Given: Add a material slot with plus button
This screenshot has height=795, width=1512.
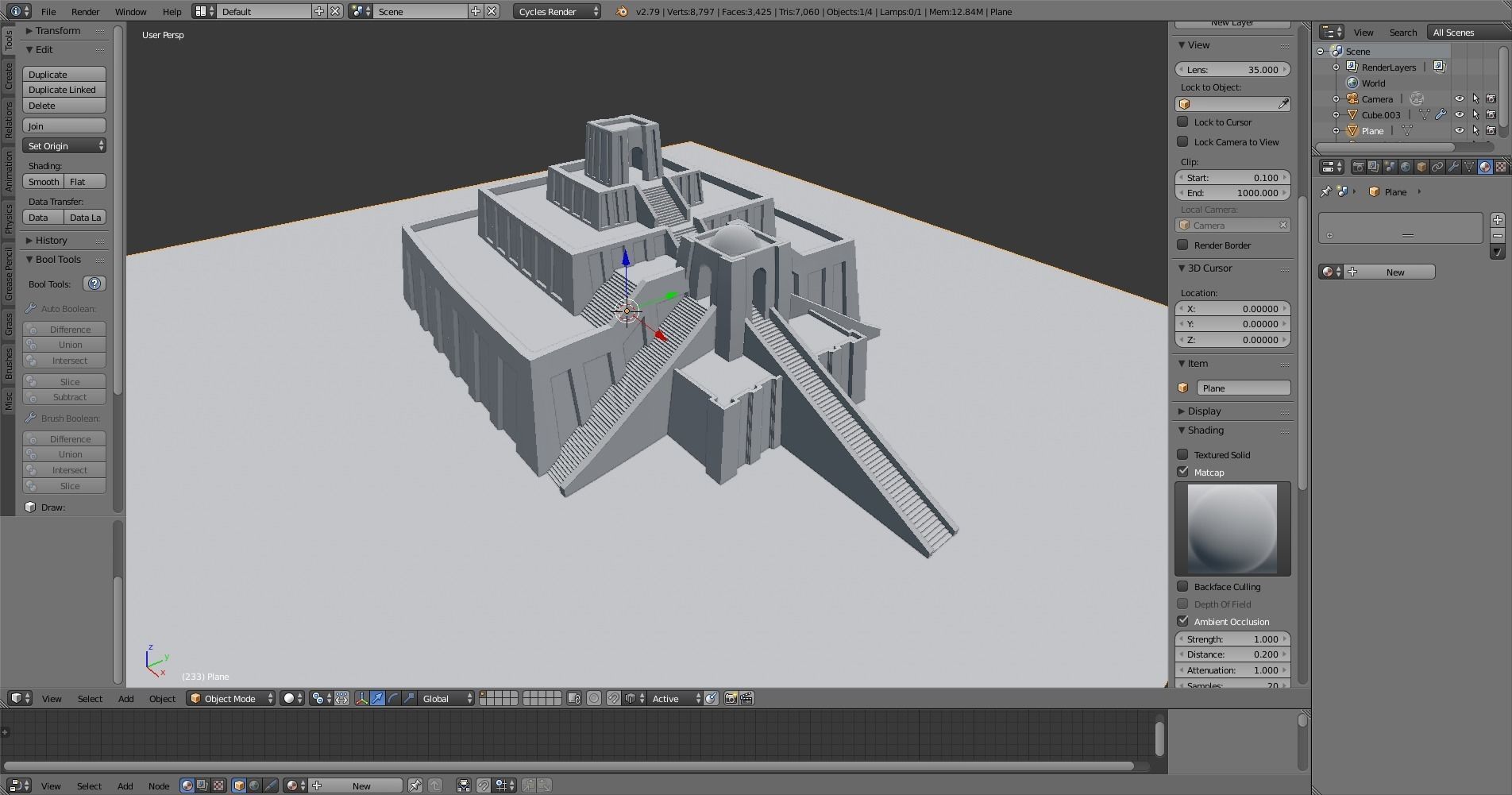Looking at the screenshot, I should pyautogui.click(x=1497, y=219).
